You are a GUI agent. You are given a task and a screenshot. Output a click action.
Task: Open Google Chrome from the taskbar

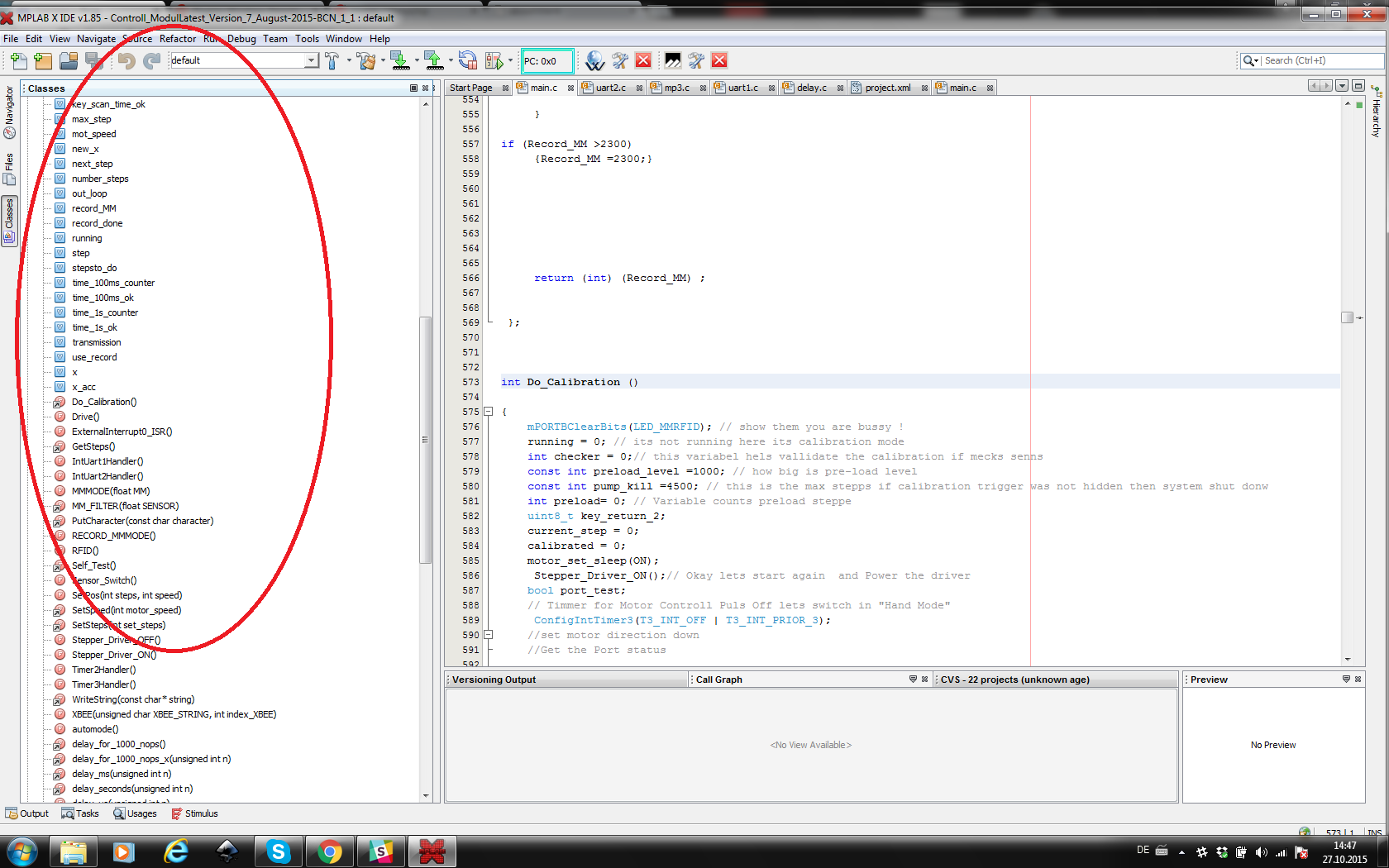[x=329, y=851]
